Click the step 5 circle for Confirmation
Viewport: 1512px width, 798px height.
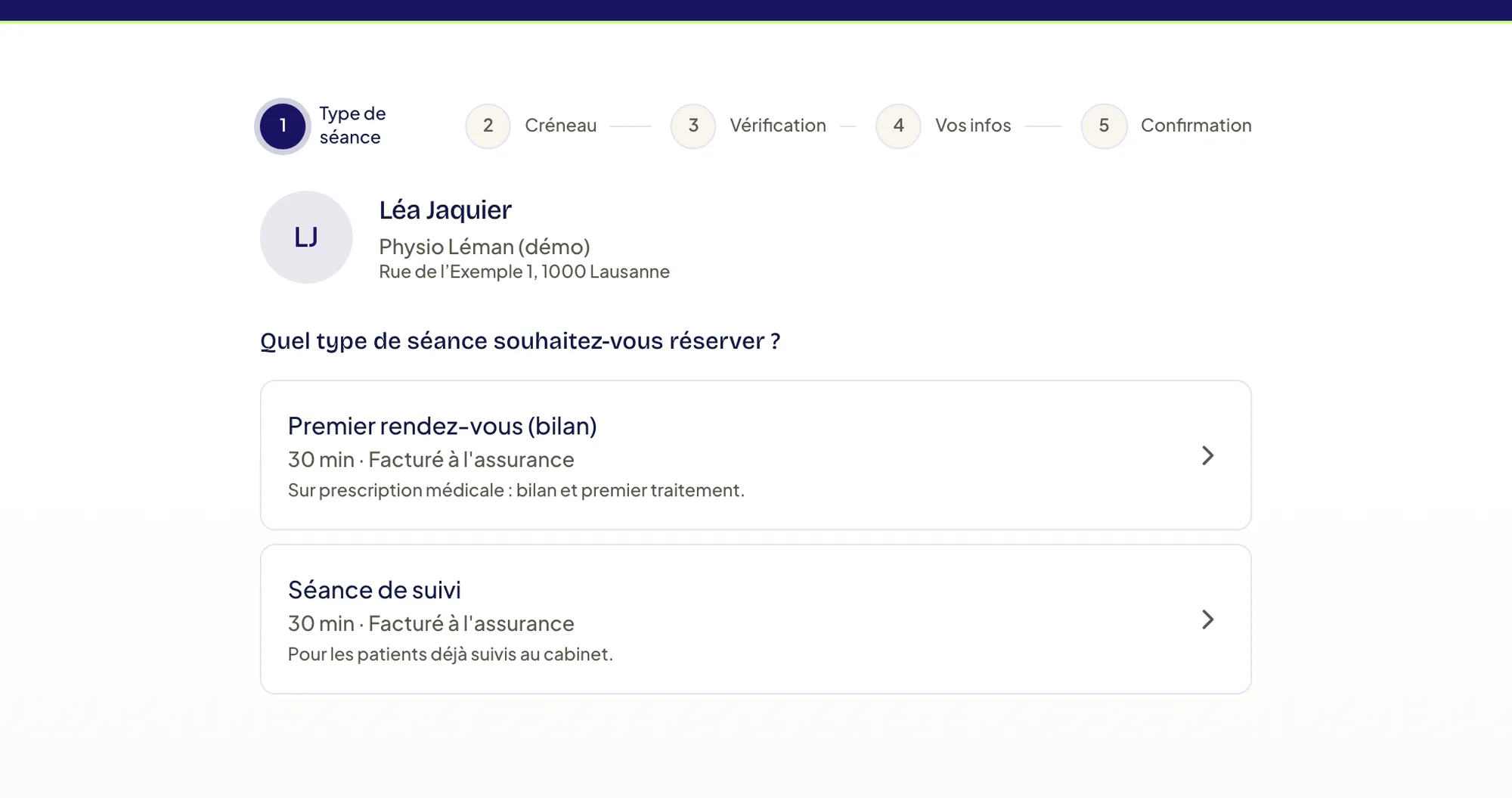(x=1104, y=126)
